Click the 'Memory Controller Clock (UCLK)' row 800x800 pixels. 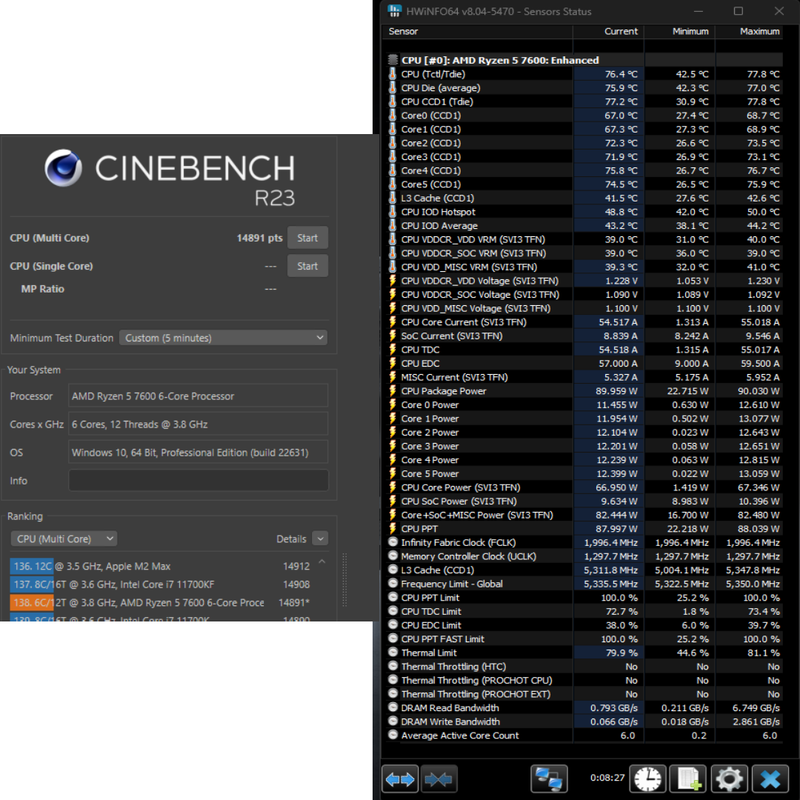pos(585,556)
